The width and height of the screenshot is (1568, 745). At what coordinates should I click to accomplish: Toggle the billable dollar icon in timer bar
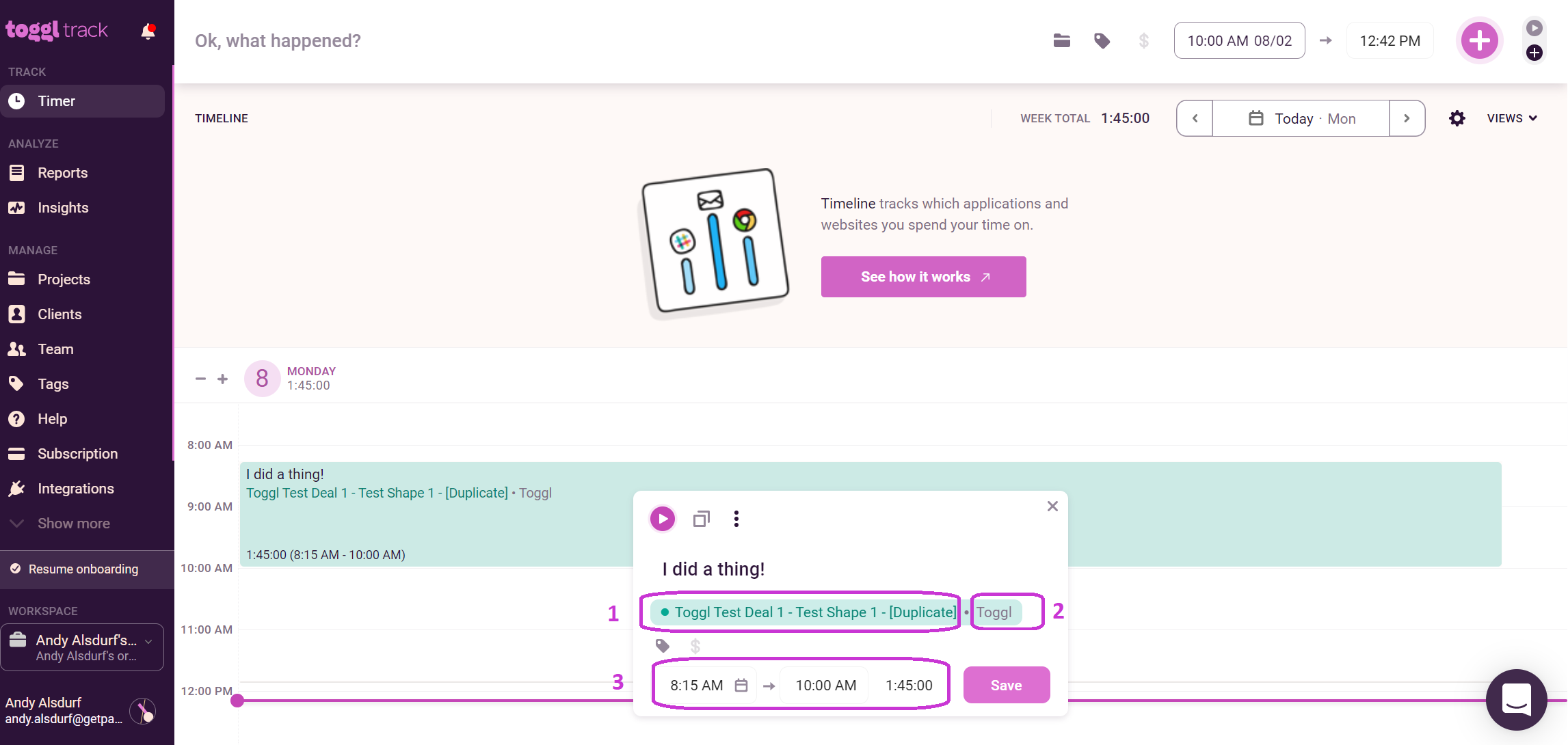coord(1143,41)
